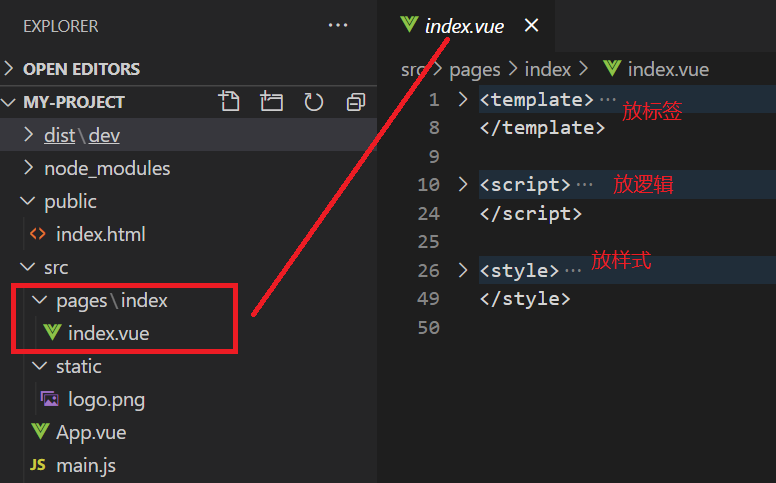Place cursor on the </style> closing tag
Screen dimensions: 776x483
(x=525, y=298)
